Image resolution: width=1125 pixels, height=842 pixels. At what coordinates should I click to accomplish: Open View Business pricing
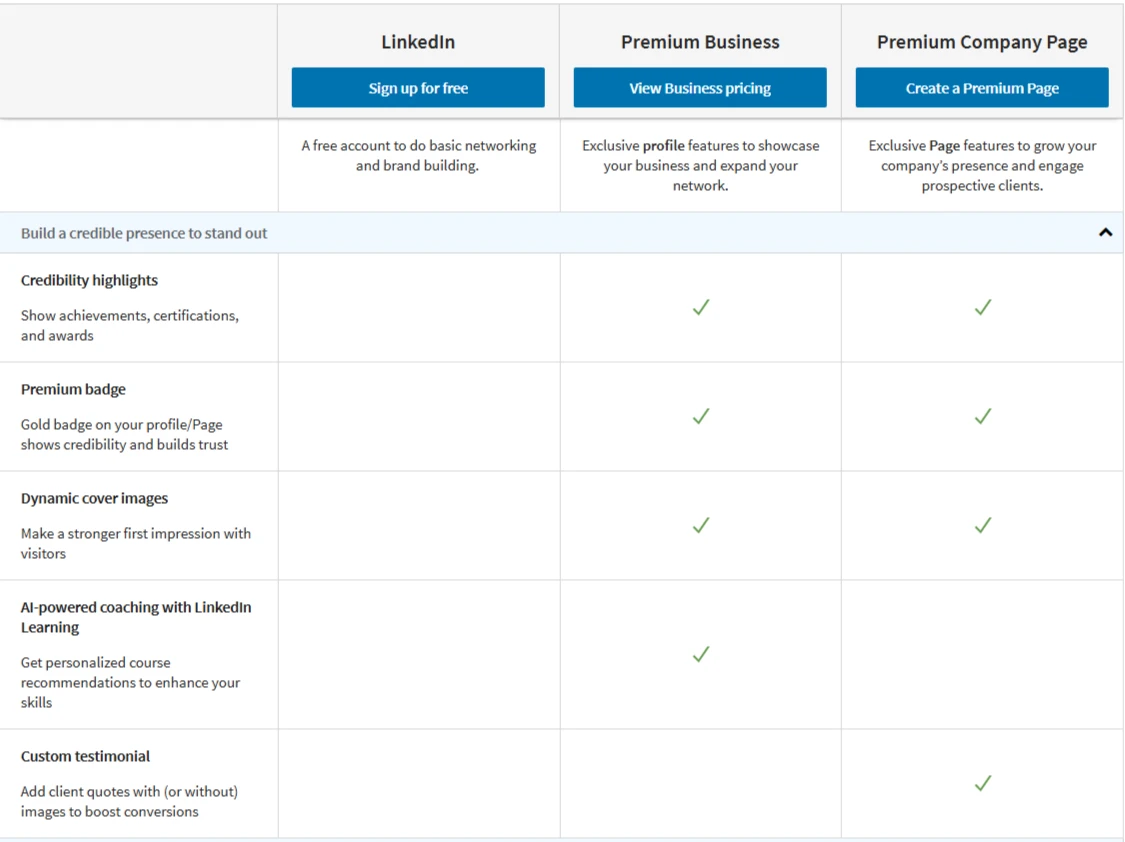click(700, 88)
